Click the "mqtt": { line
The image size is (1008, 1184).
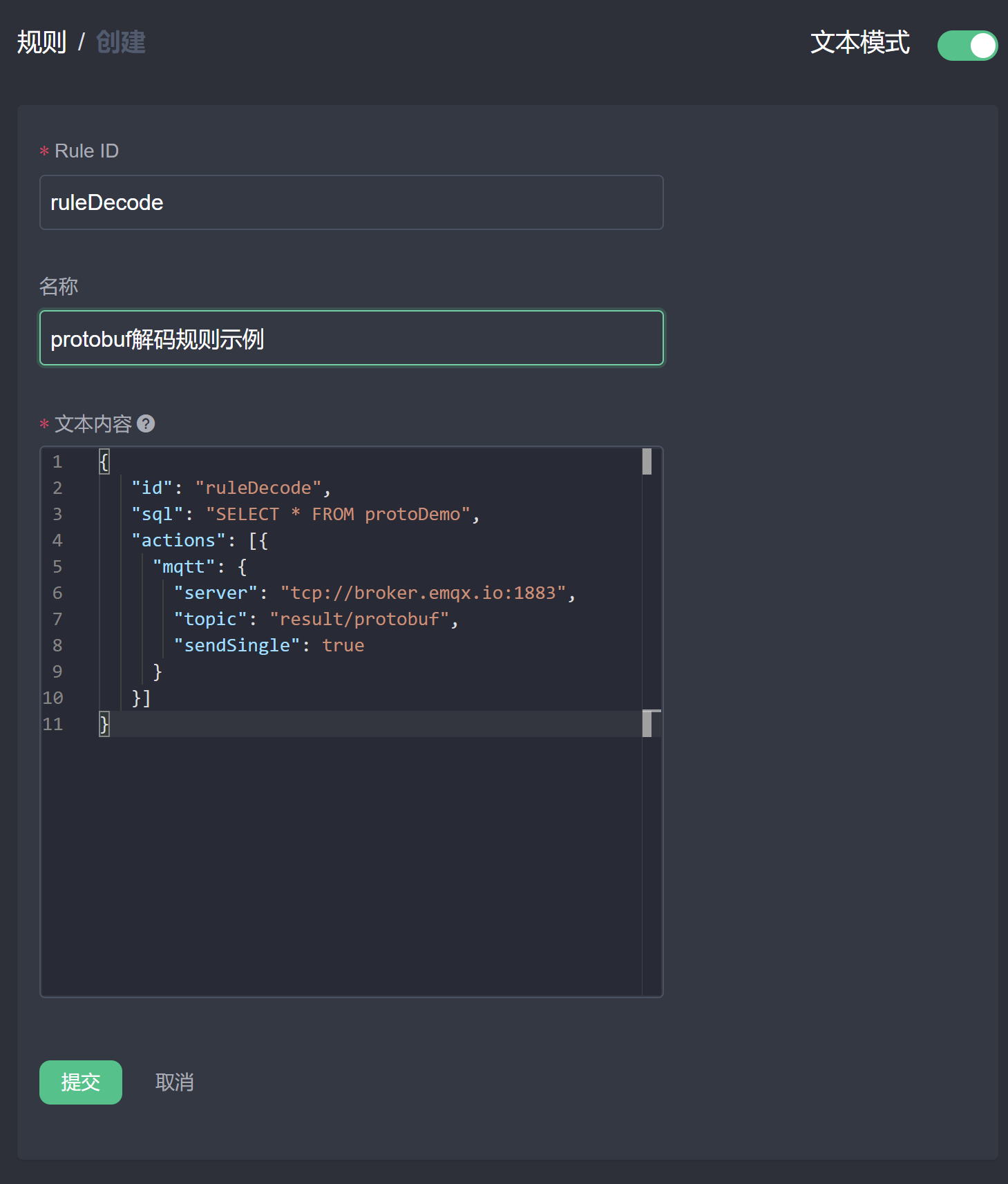[x=200, y=566]
